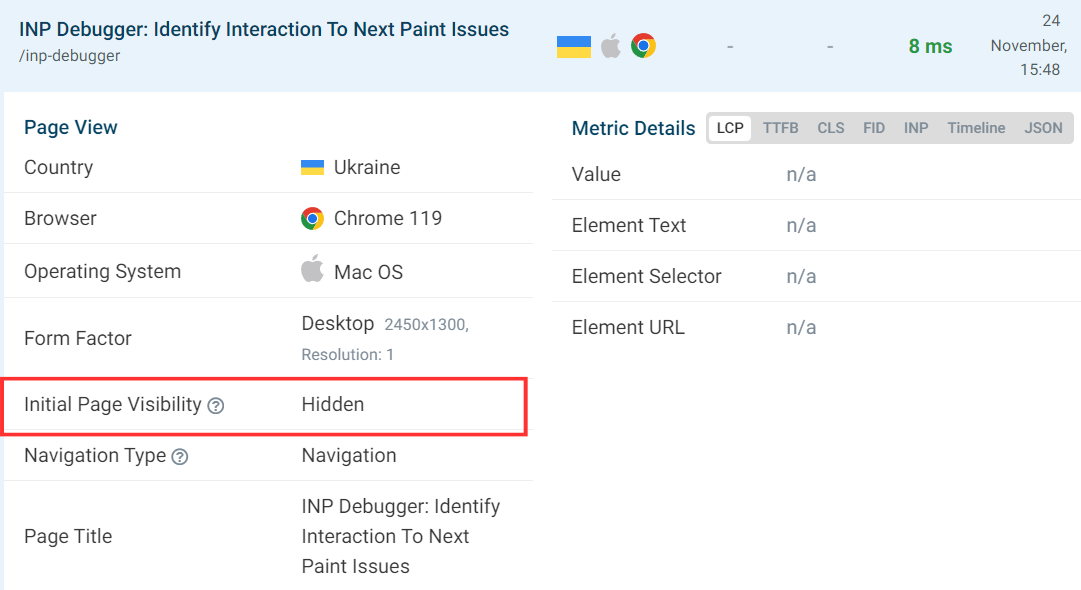Click the Chrome icon in header row
This screenshot has height=590, width=1081.
click(643, 46)
